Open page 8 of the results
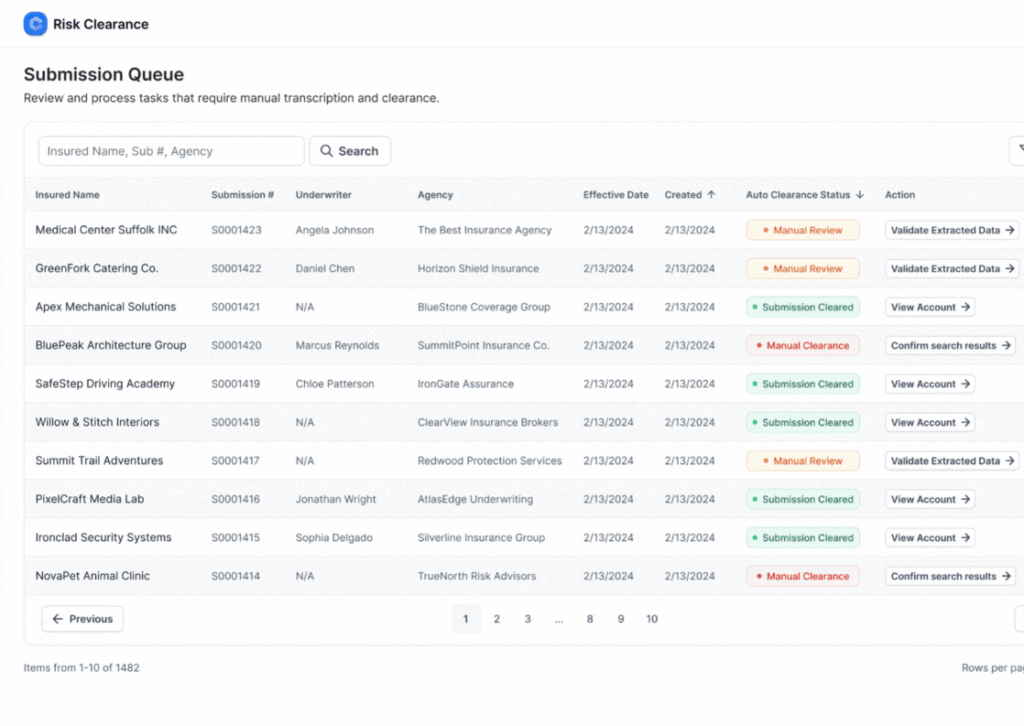This screenshot has width=1024, height=726. pyautogui.click(x=590, y=619)
